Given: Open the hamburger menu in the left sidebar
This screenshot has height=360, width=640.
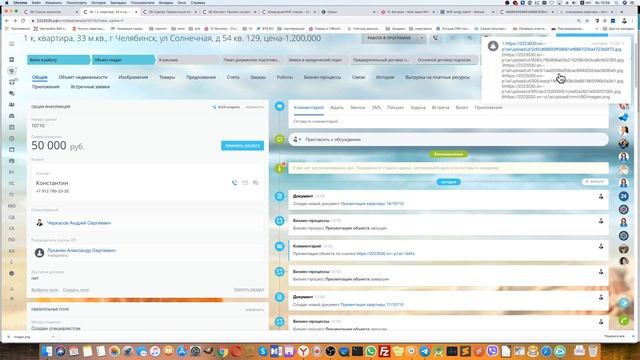Looking at the screenshot, I should tap(12, 44).
